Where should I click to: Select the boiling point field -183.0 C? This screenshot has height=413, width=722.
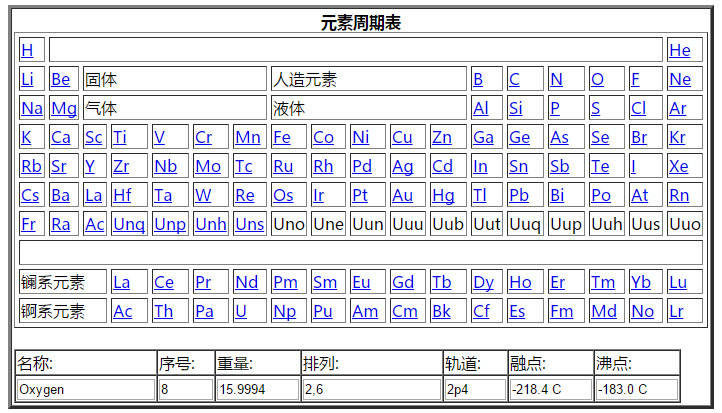point(637,390)
